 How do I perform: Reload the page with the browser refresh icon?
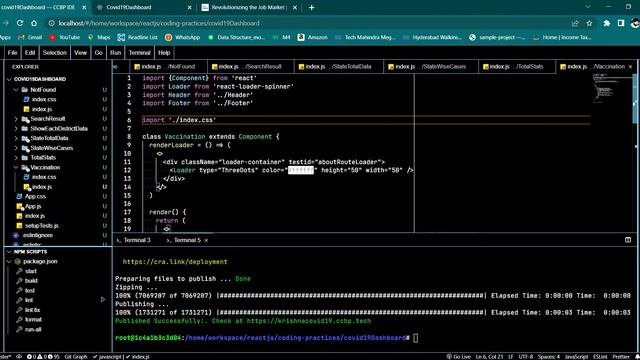pyautogui.click(x=20, y=23)
